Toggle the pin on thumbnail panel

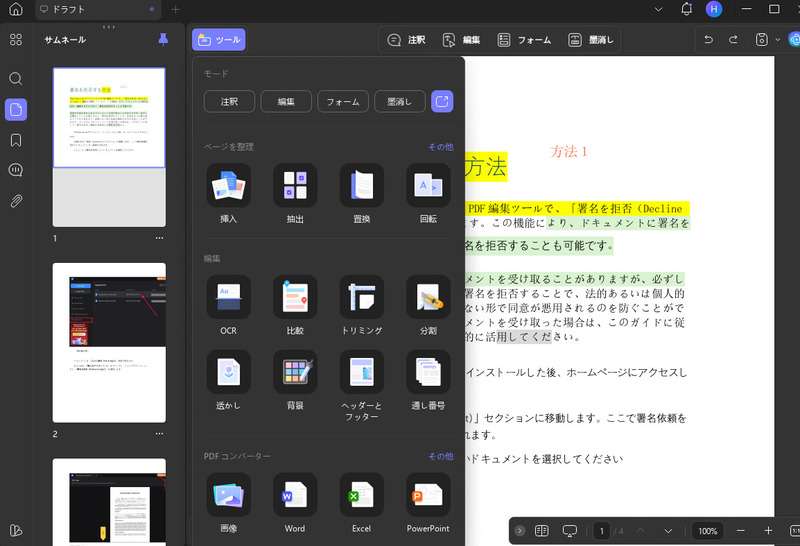tap(164, 39)
